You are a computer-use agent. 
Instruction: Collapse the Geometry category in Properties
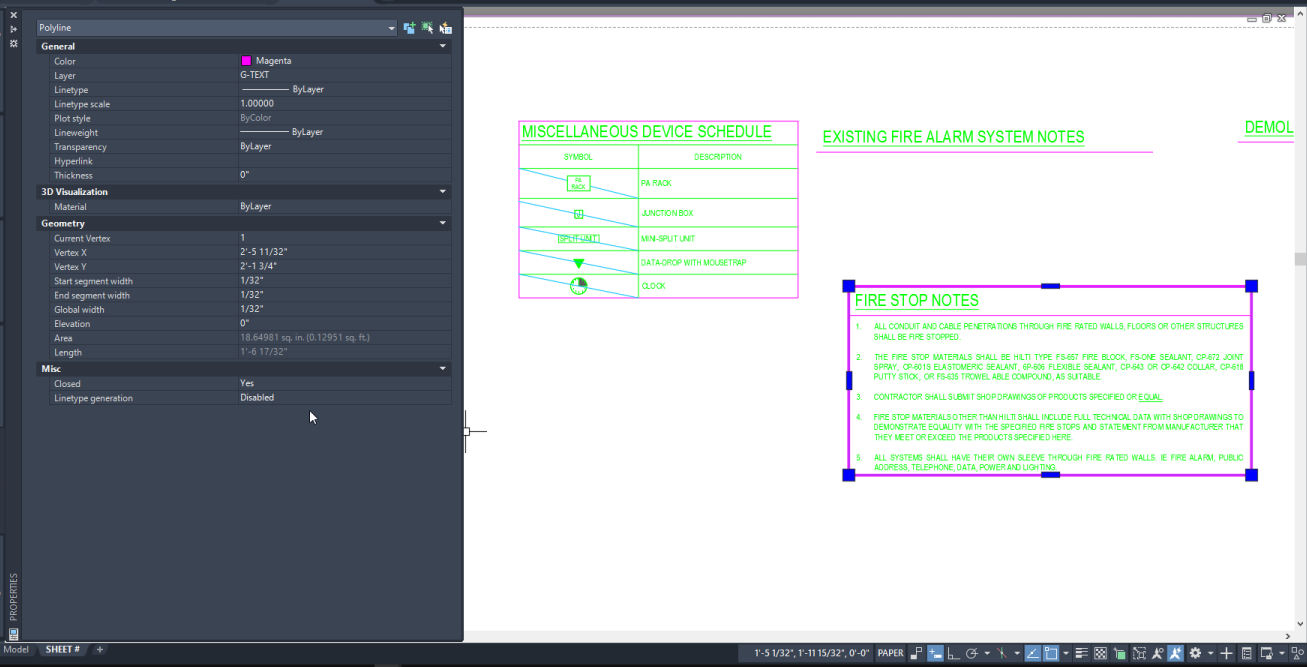[442, 222]
